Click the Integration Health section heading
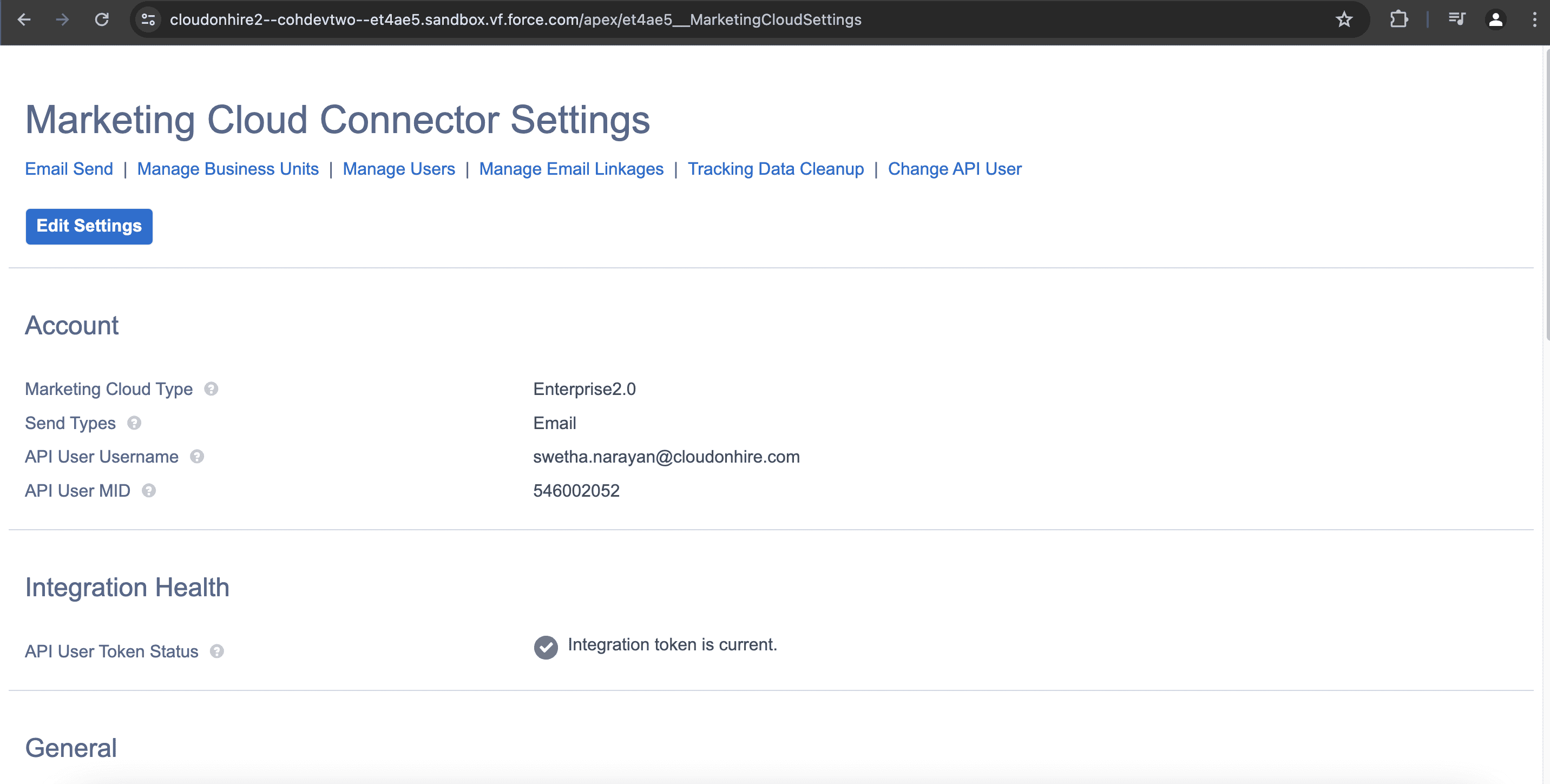Screen dimensions: 1550x784 tap(127, 587)
